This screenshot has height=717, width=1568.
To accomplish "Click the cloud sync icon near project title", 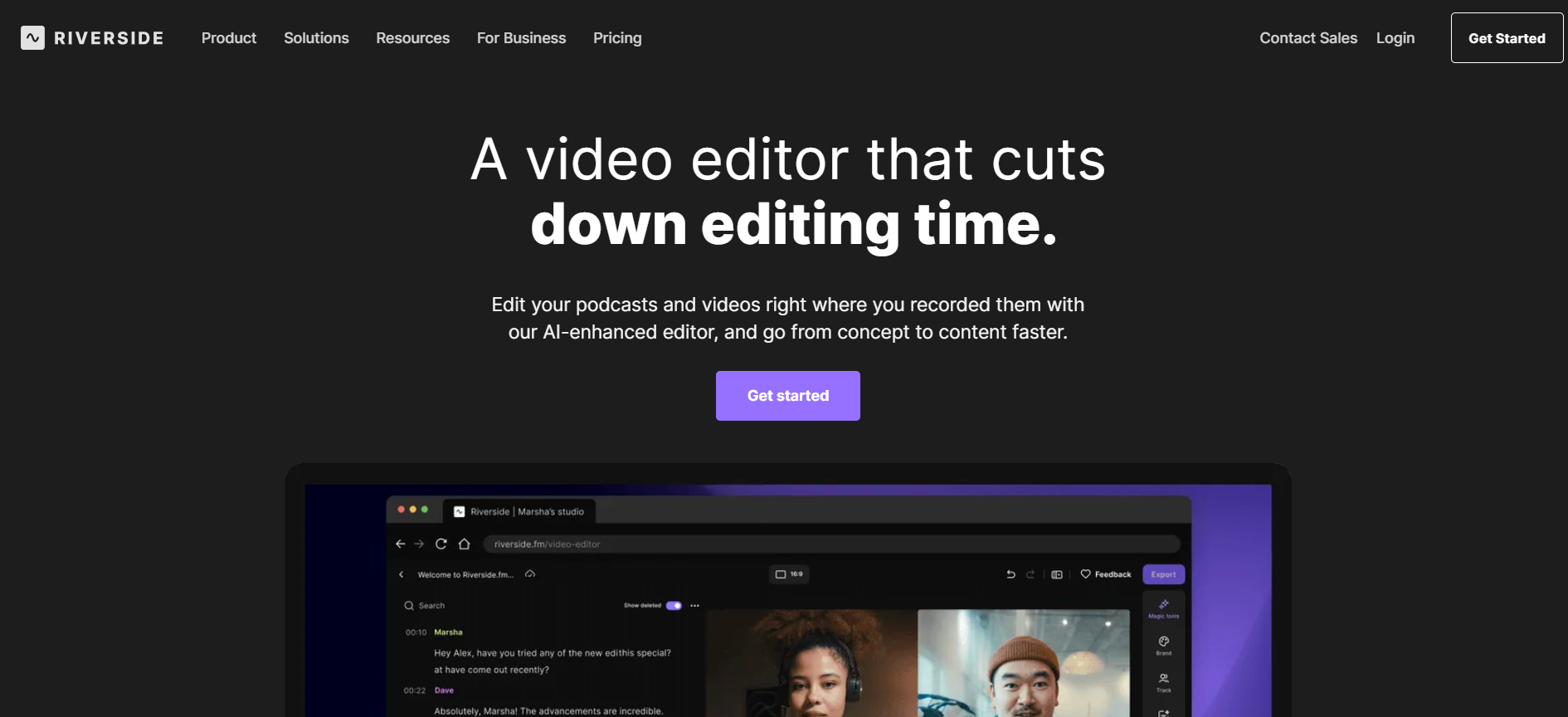I will click(530, 574).
